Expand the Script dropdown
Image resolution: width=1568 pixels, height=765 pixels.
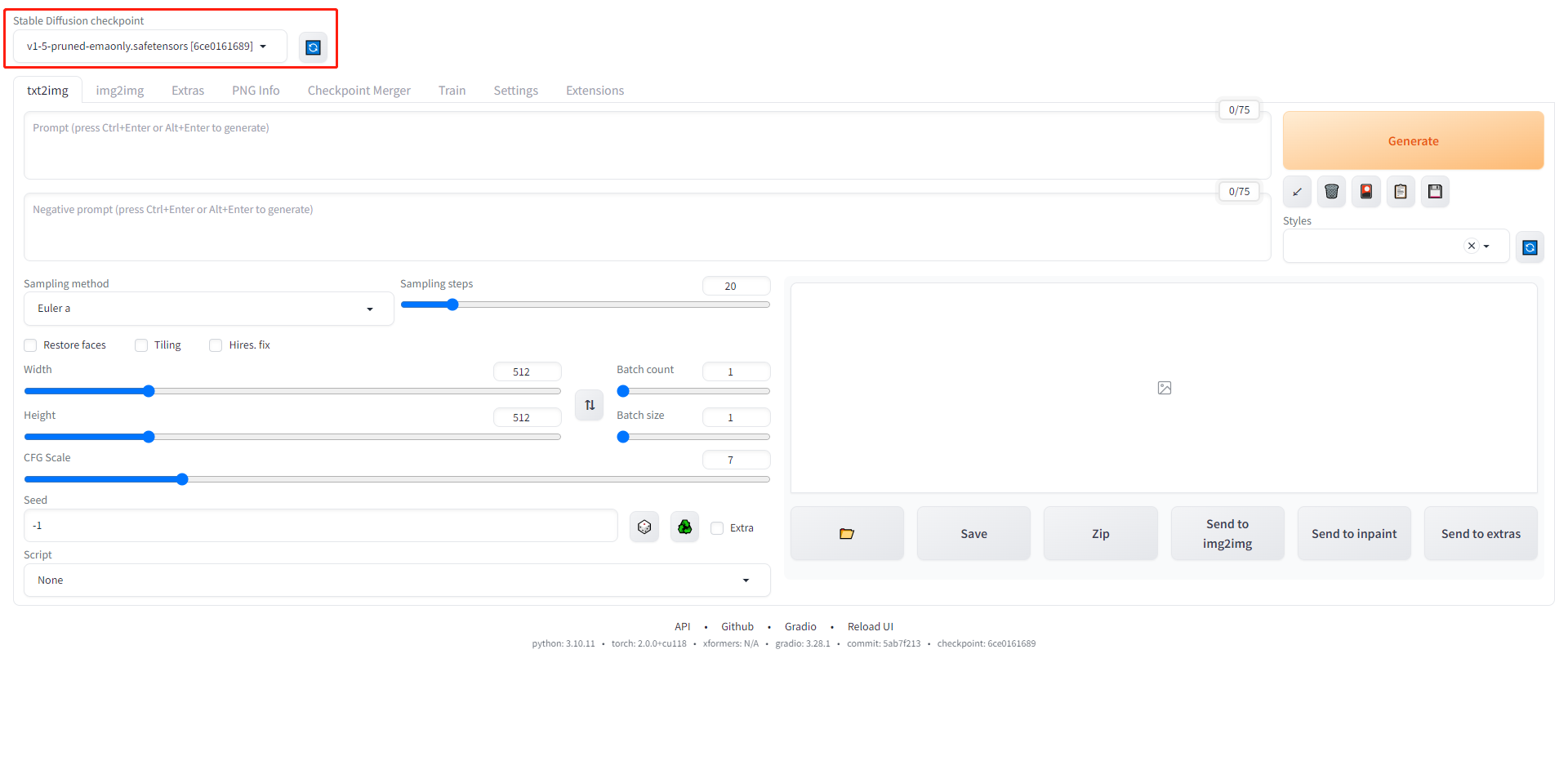[x=397, y=580]
